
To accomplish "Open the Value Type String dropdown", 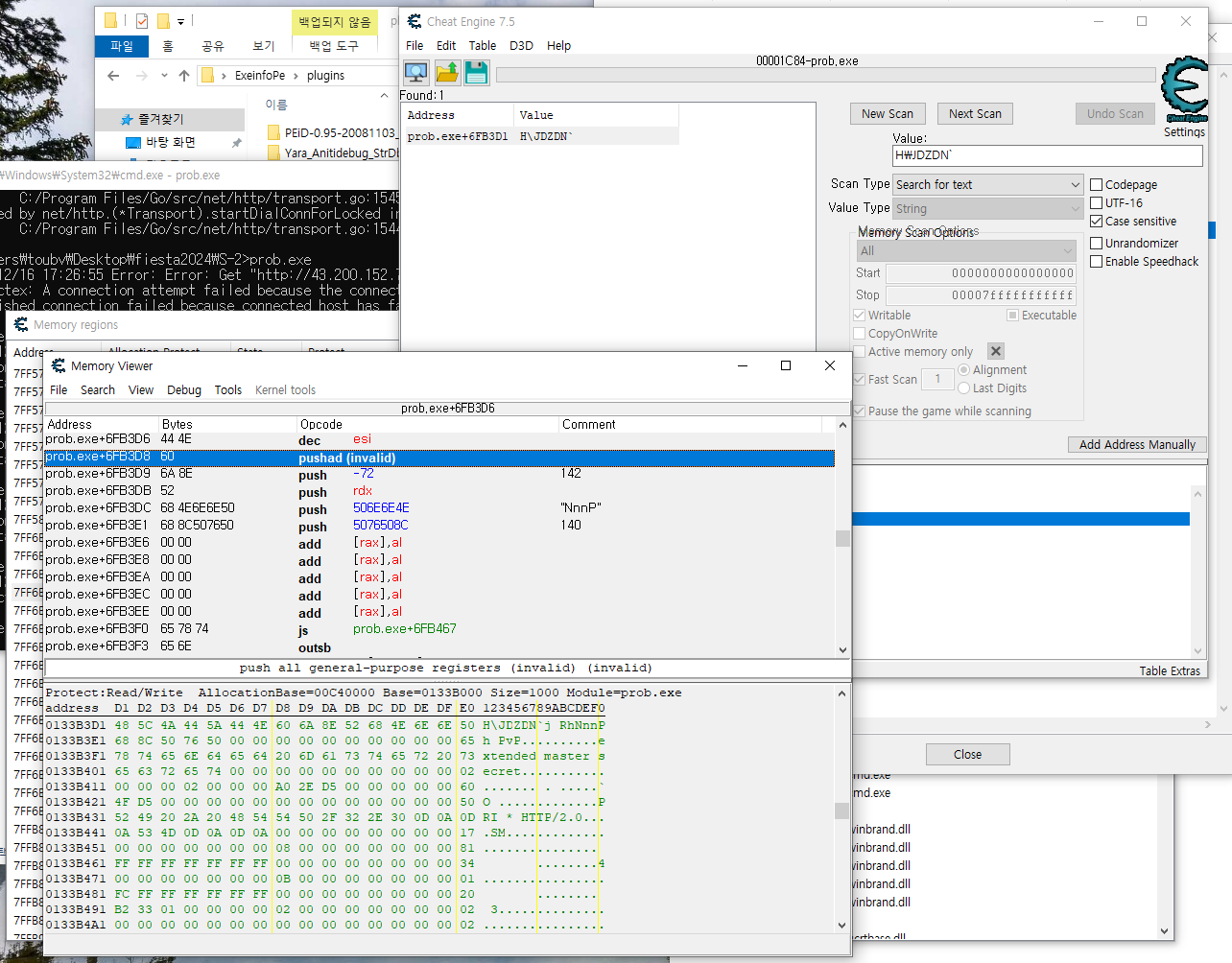I will pyautogui.click(x=987, y=208).
